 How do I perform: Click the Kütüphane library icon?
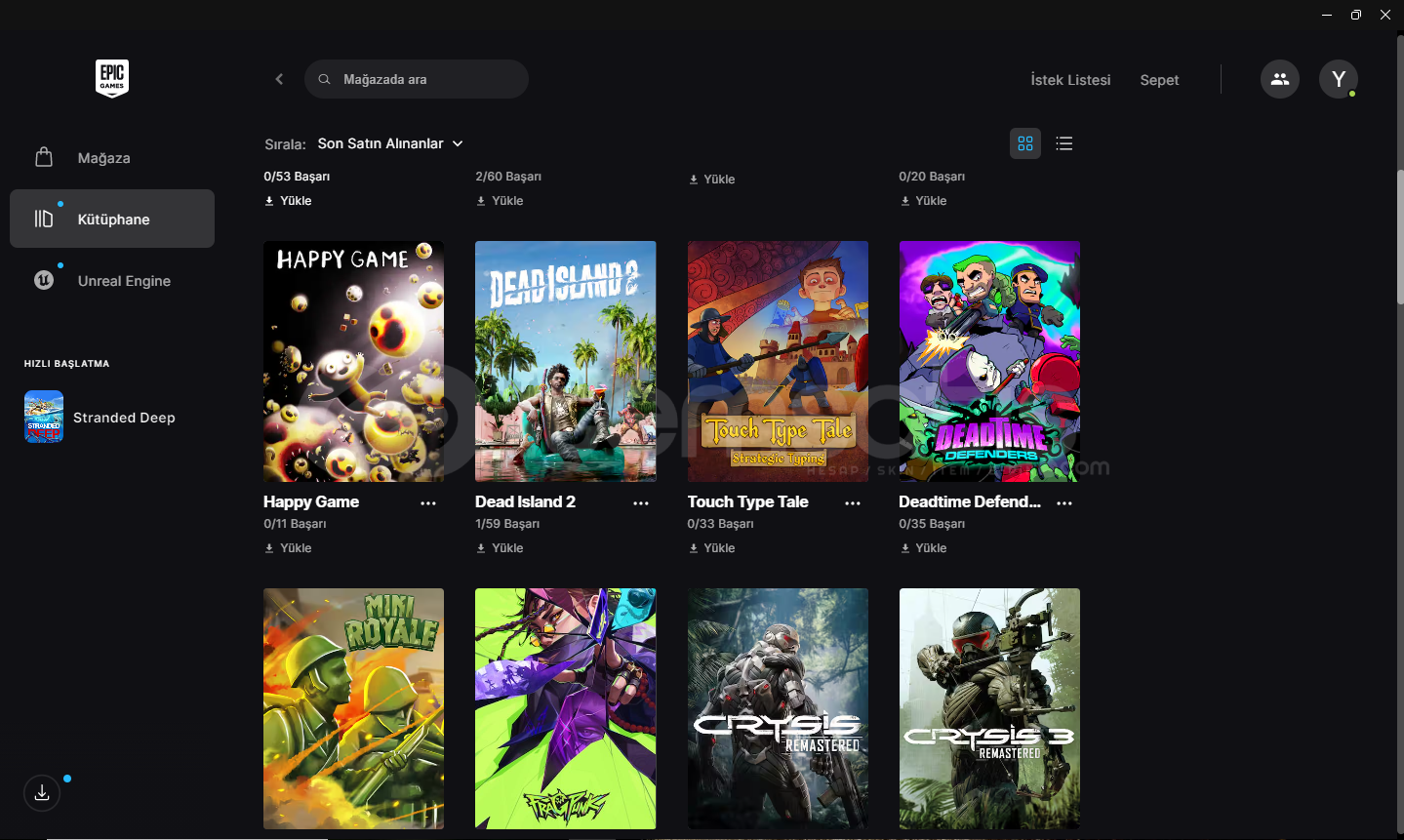pyautogui.click(x=44, y=219)
